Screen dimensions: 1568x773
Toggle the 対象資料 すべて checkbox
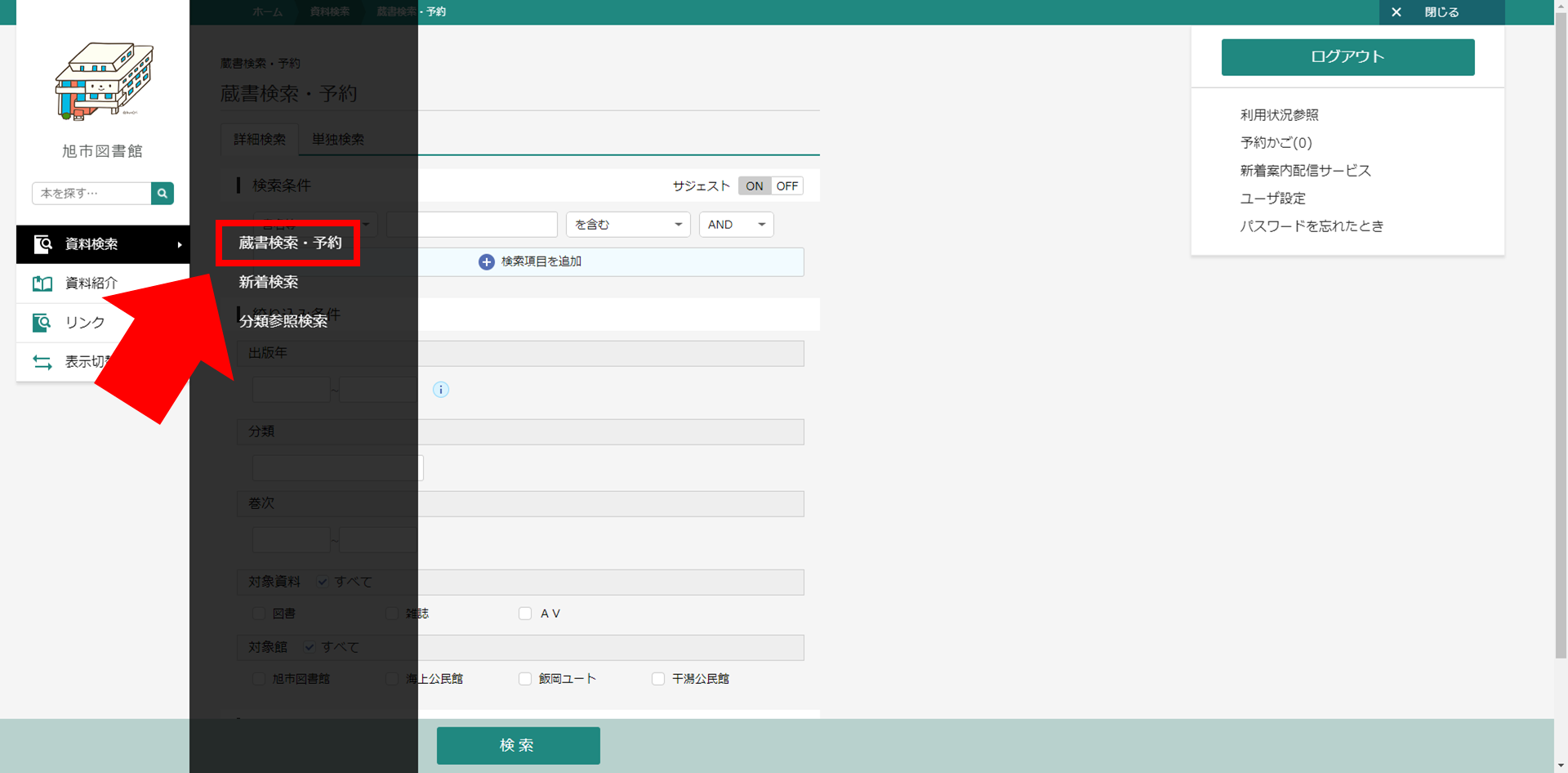tap(323, 582)
